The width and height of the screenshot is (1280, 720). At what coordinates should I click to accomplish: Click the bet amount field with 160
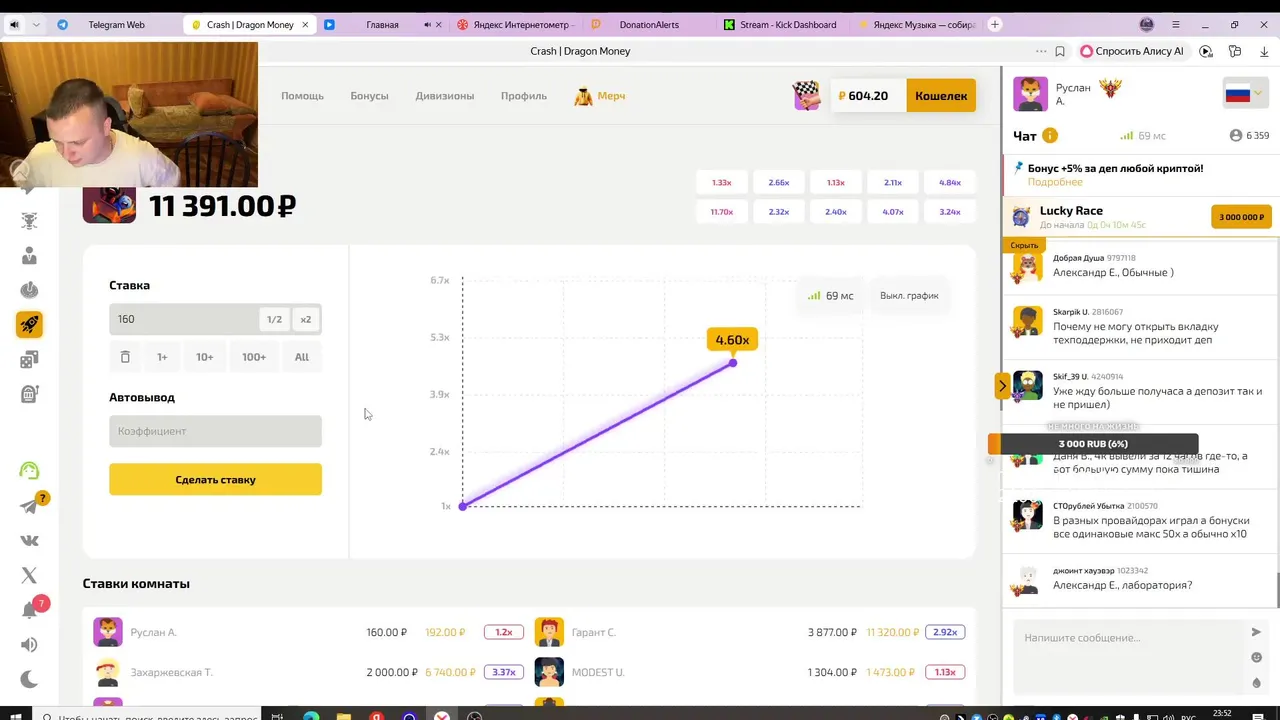(183, 319)
